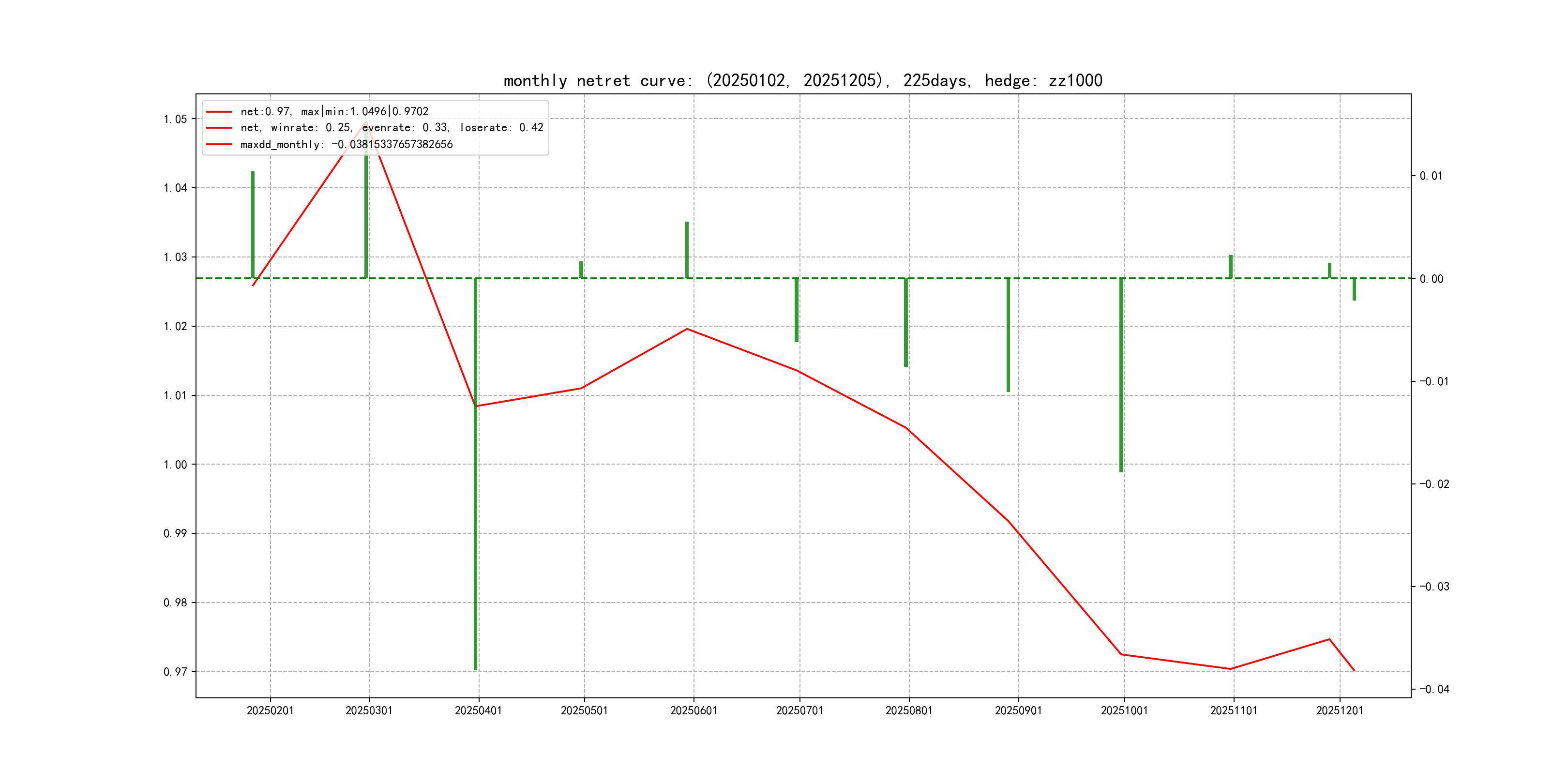Click the green bar near 20250901
The width and height of the screenshot is (1568, 784).
(1008, 335)
